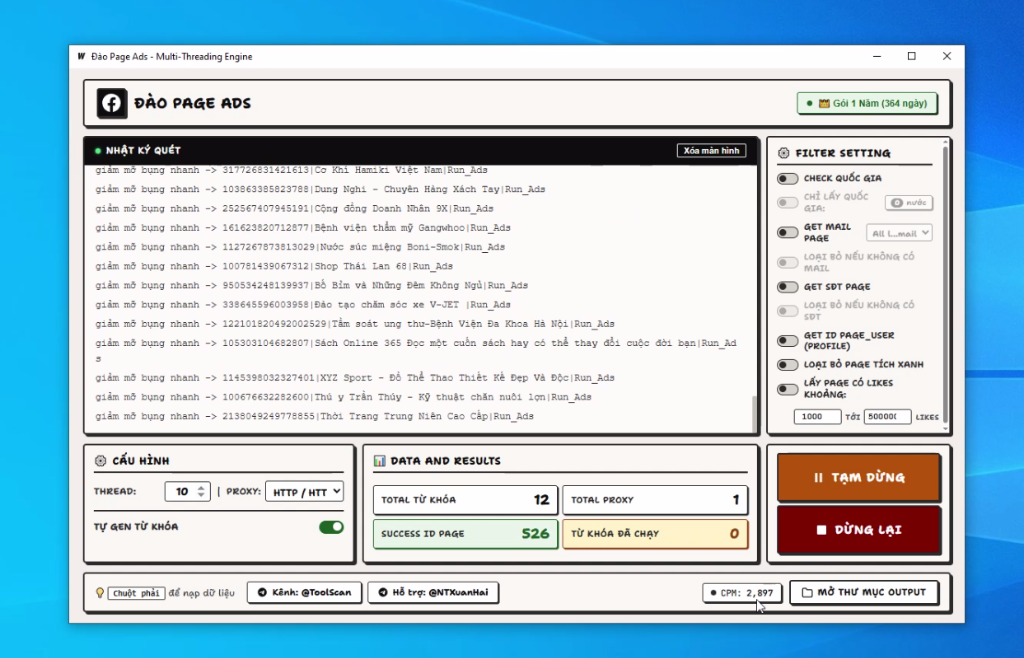Click the Chuột phải hint tag
This screenshot has width=1024, height=658.
(x=136, y=593)
